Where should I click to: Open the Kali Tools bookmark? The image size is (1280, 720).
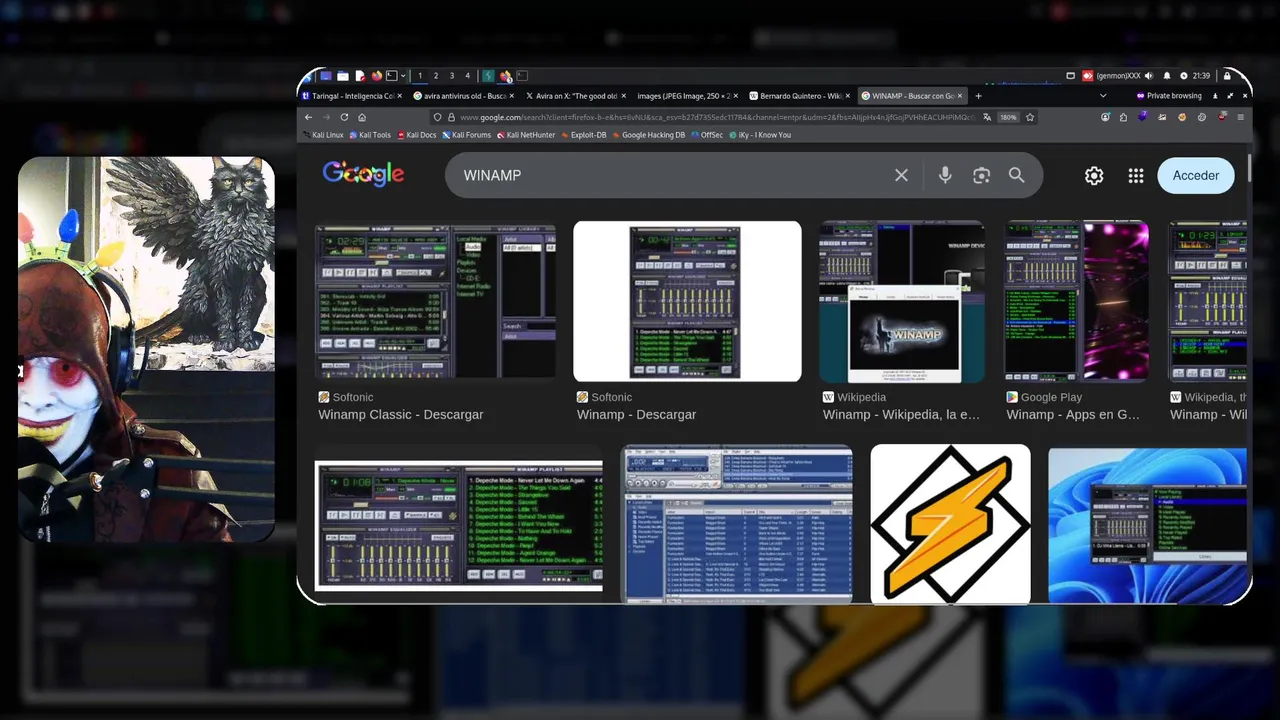click(369, 135)
